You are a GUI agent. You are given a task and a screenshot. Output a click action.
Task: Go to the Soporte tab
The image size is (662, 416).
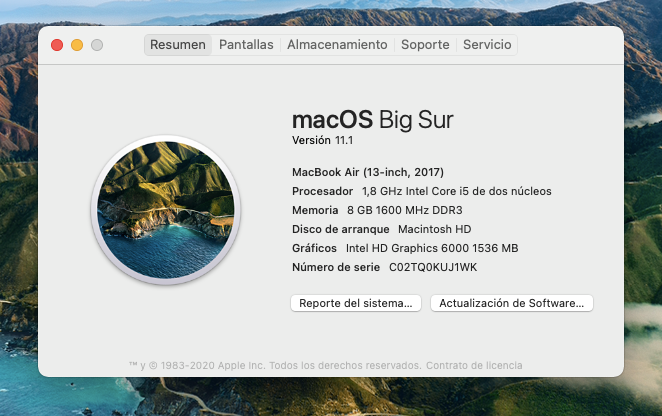pyautogui.click(x=425, y=45)
